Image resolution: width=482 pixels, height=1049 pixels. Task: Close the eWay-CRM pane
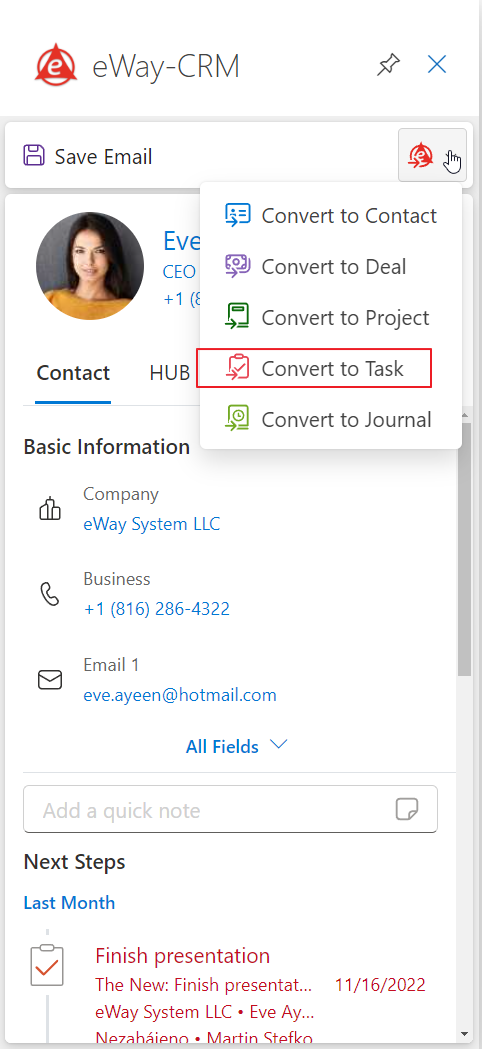[437, 65]
